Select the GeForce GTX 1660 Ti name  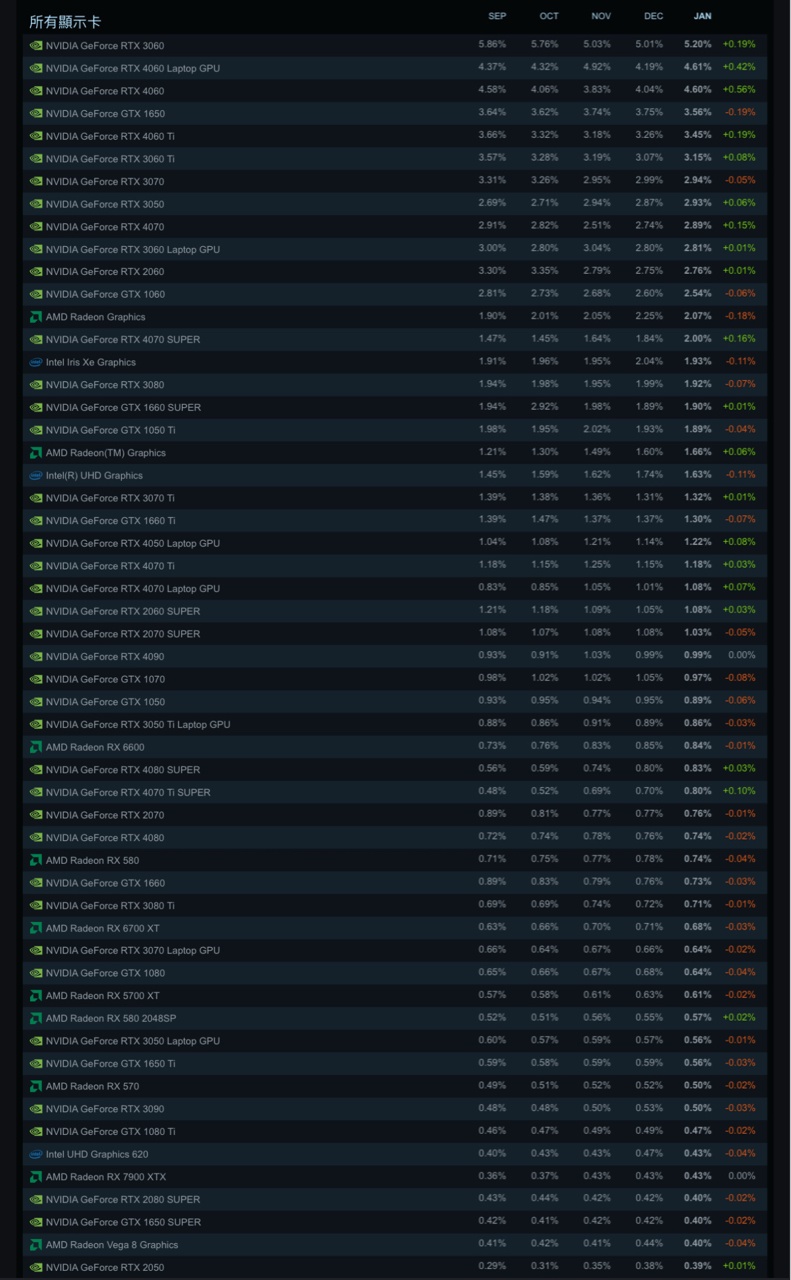point(110,521)
